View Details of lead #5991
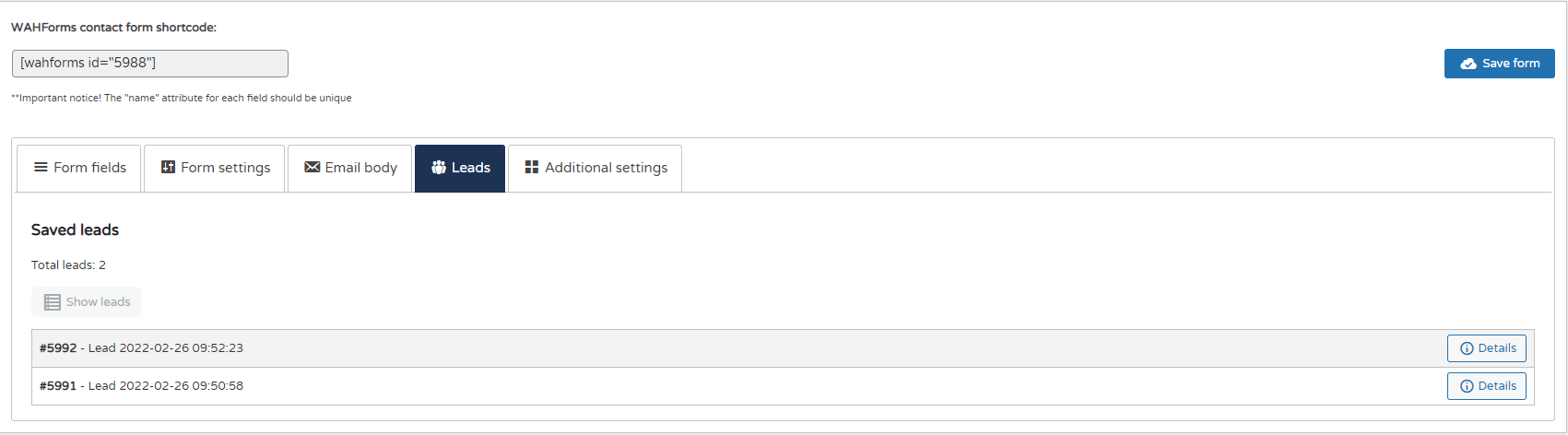Screen dimensions: 1568x435 (1487, 386)
